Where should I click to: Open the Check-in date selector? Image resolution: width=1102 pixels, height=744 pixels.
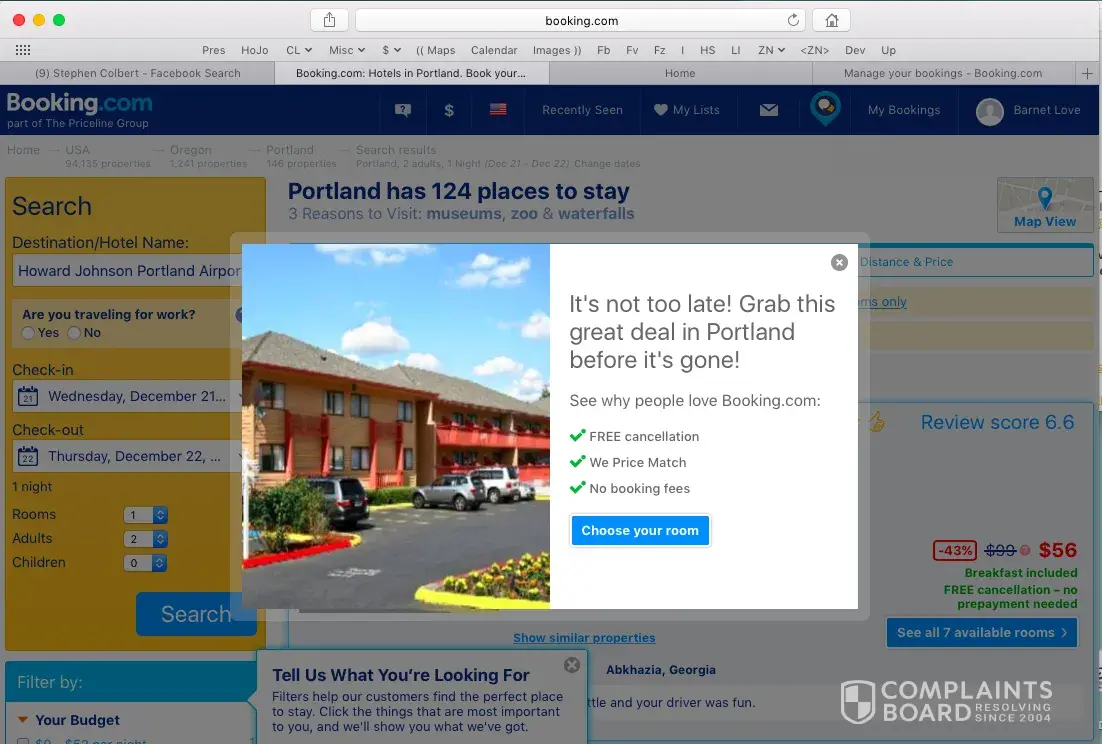(x=129, y=396)
